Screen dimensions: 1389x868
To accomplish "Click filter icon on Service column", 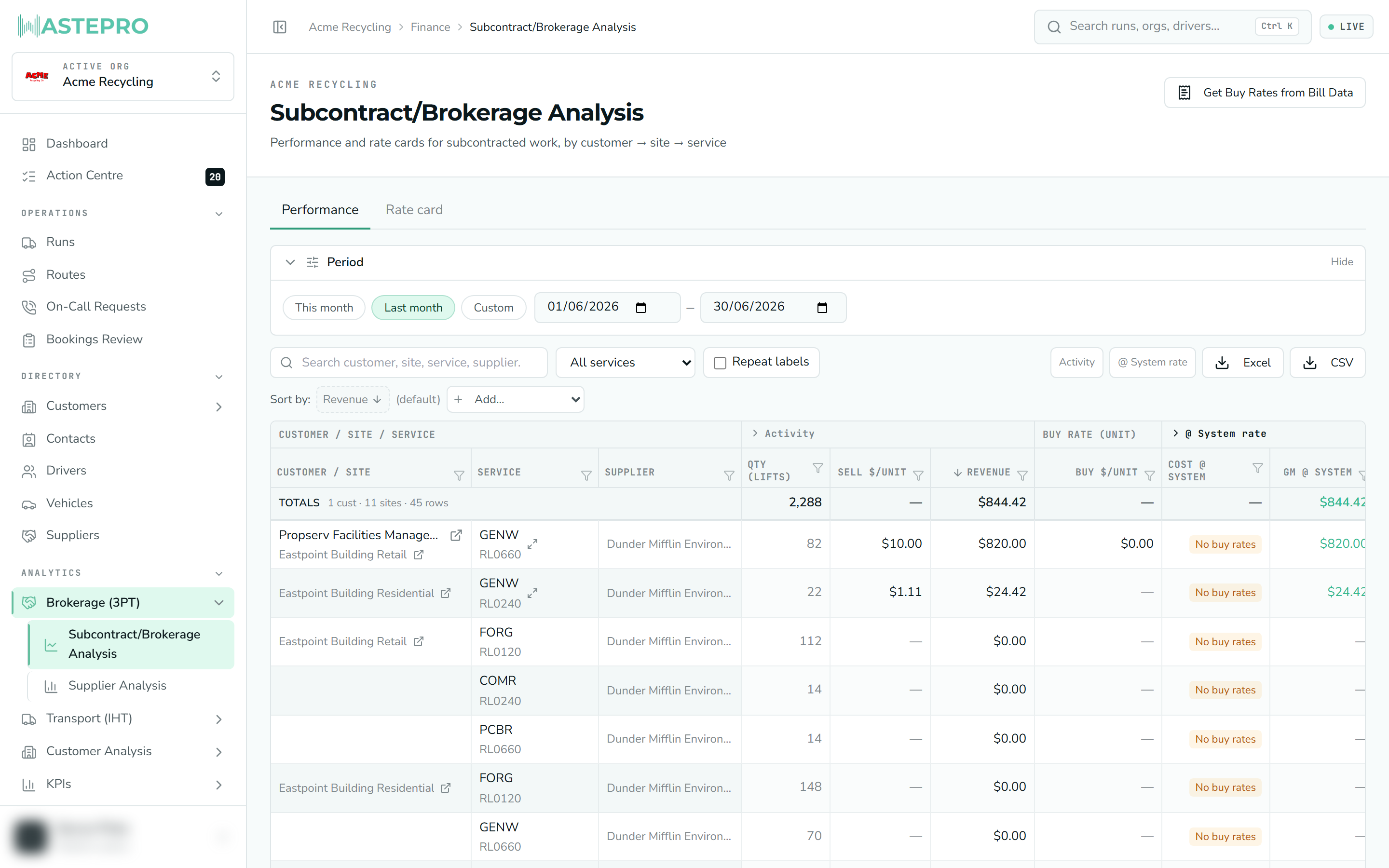I will click(586, 475).
